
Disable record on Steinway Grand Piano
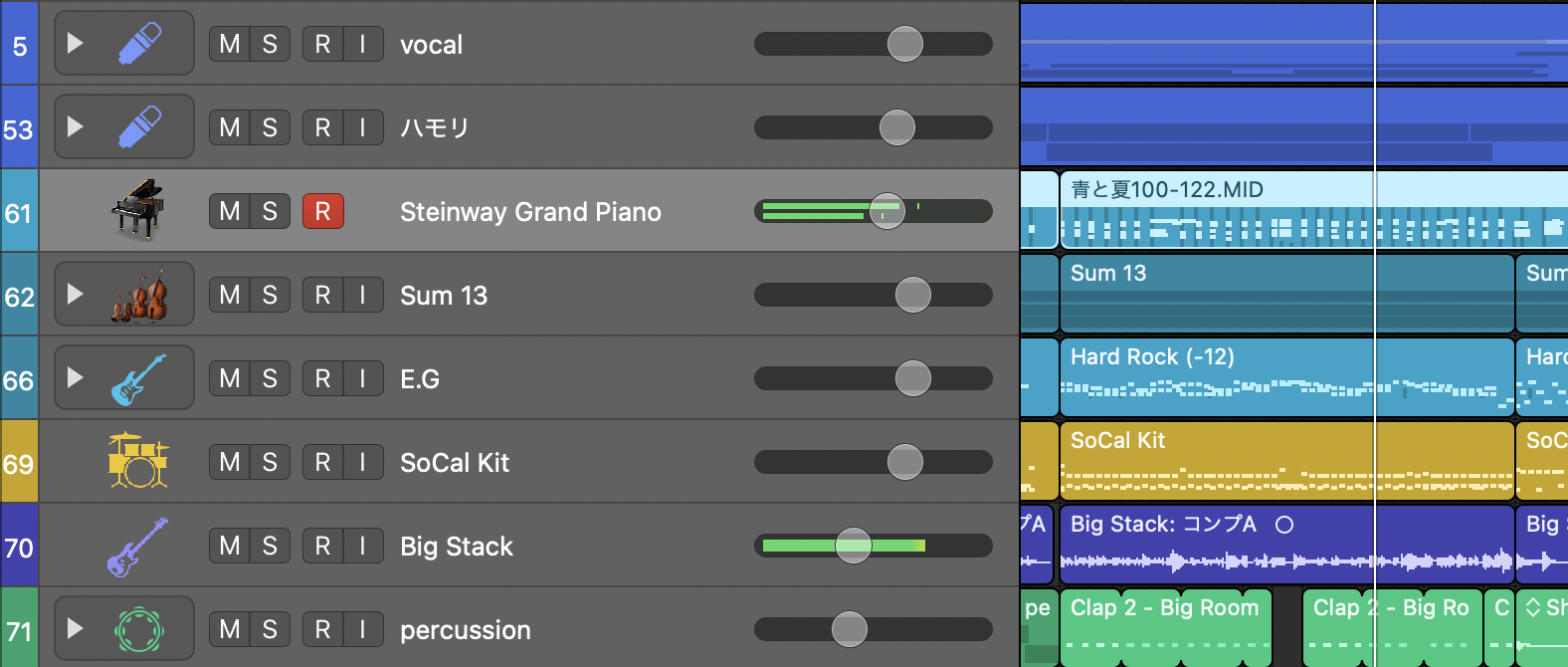322,211
